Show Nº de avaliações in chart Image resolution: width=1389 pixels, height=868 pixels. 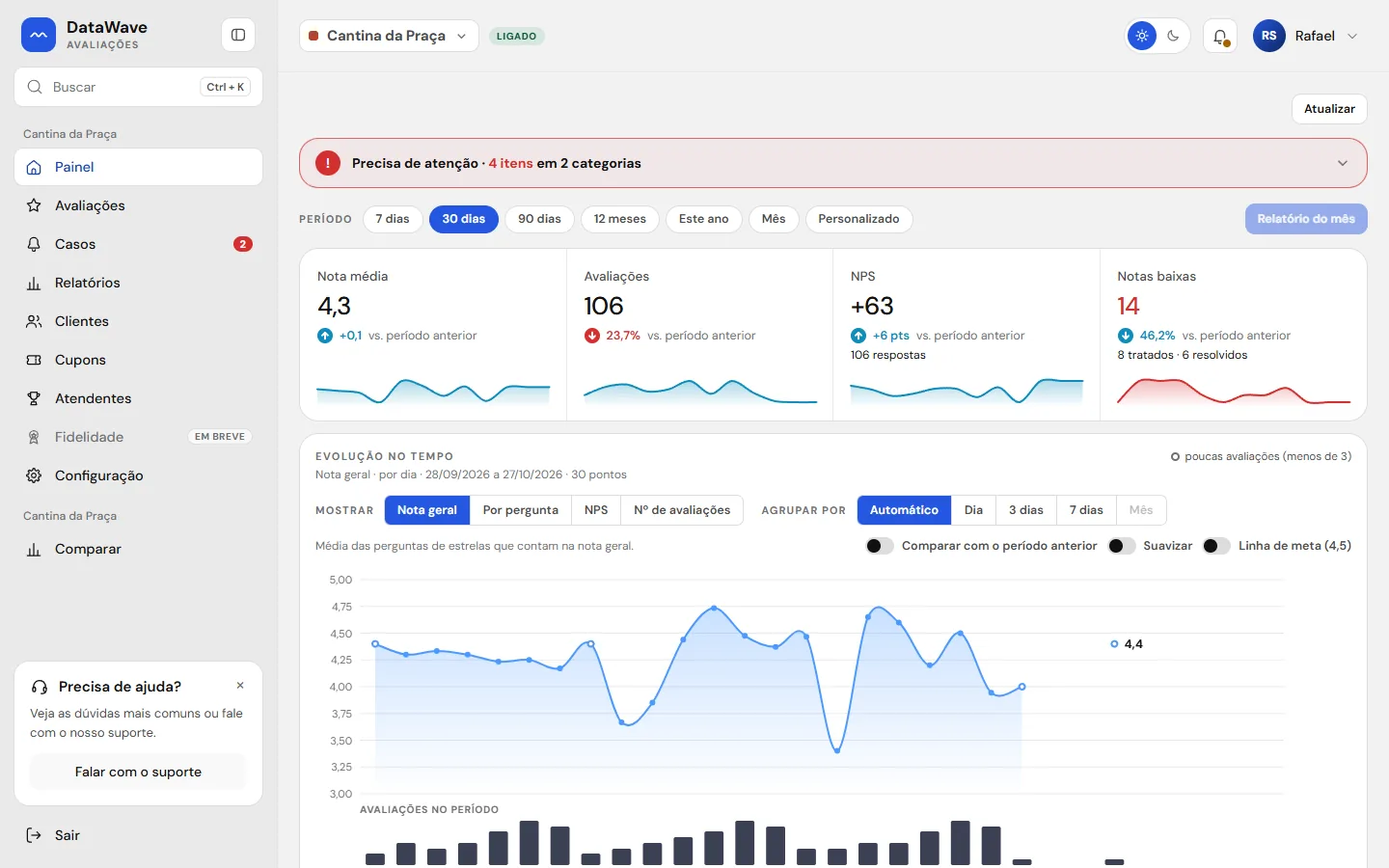682,510
